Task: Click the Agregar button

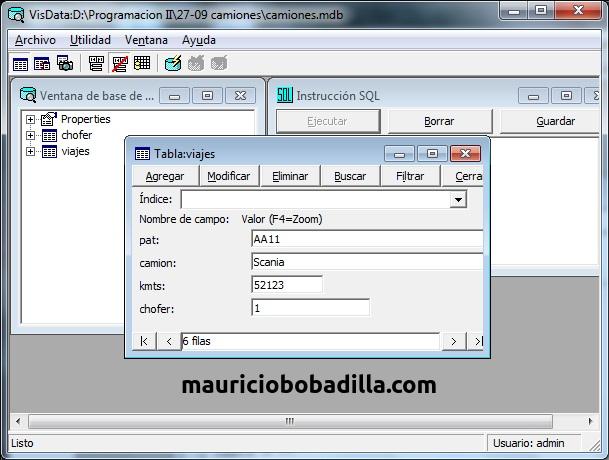Action: pyautogui.click(x=165, y=176)
